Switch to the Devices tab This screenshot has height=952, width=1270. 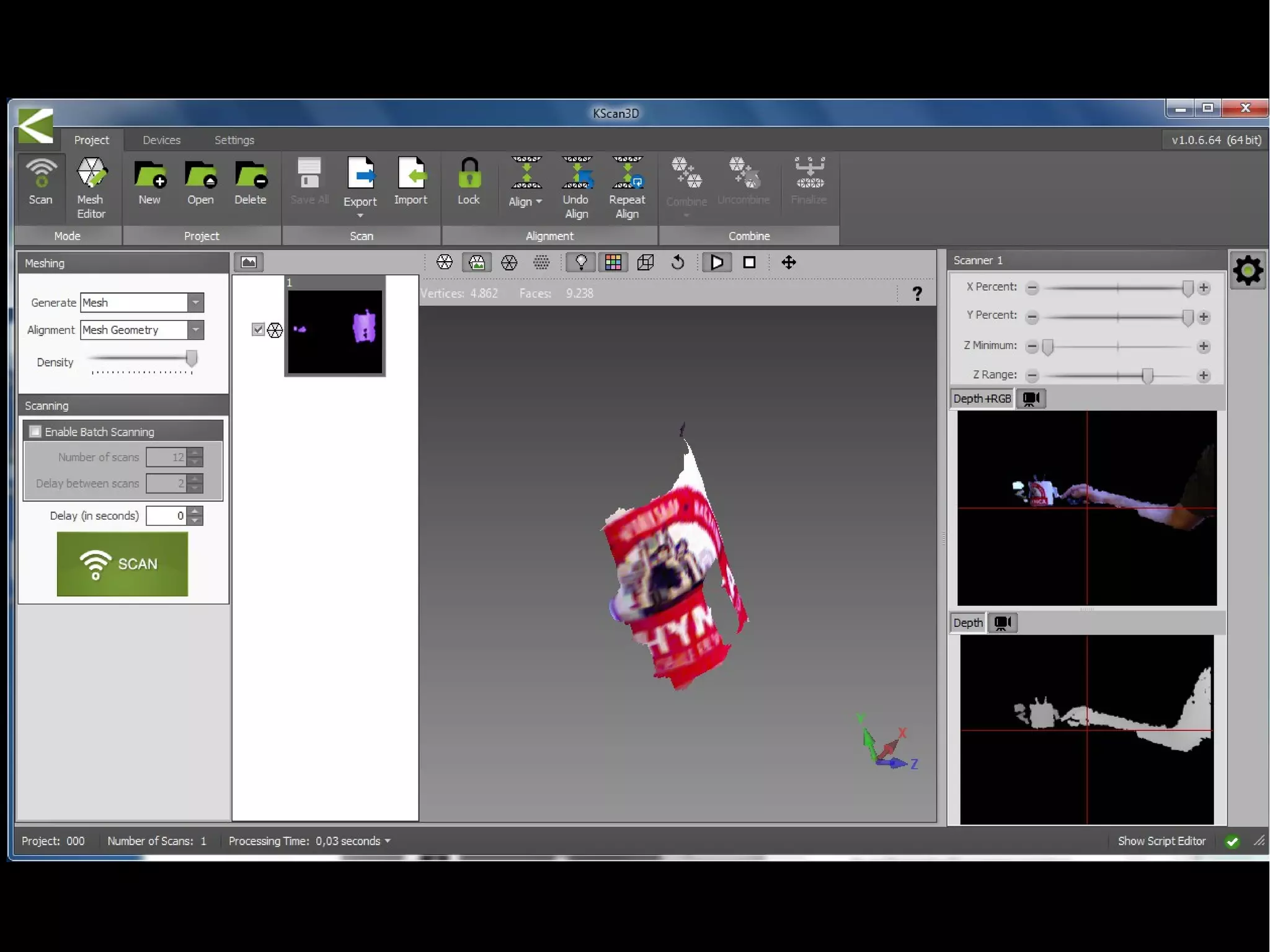pos(161,140)
